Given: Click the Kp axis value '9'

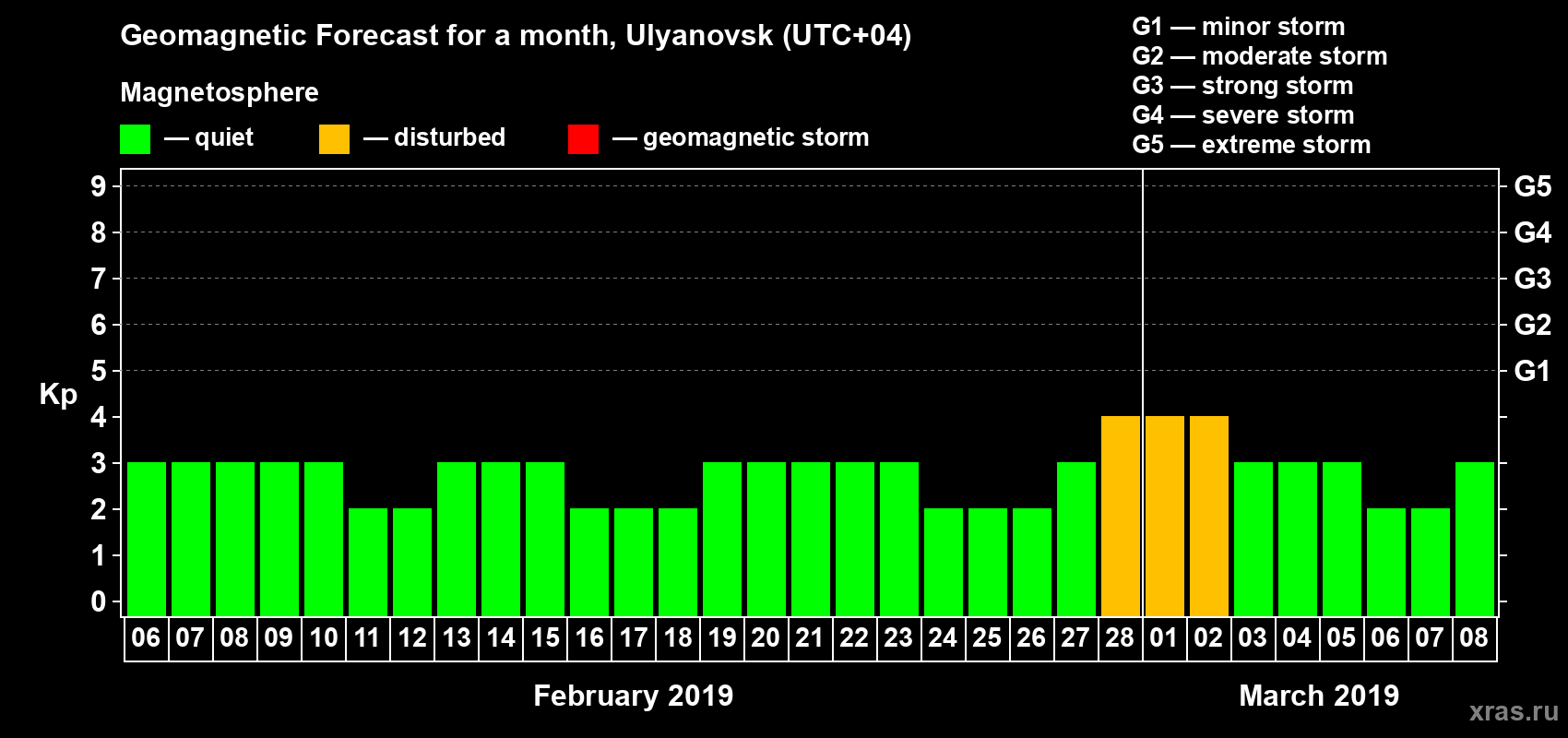Looking at the screenshot, I should (99, 186).
